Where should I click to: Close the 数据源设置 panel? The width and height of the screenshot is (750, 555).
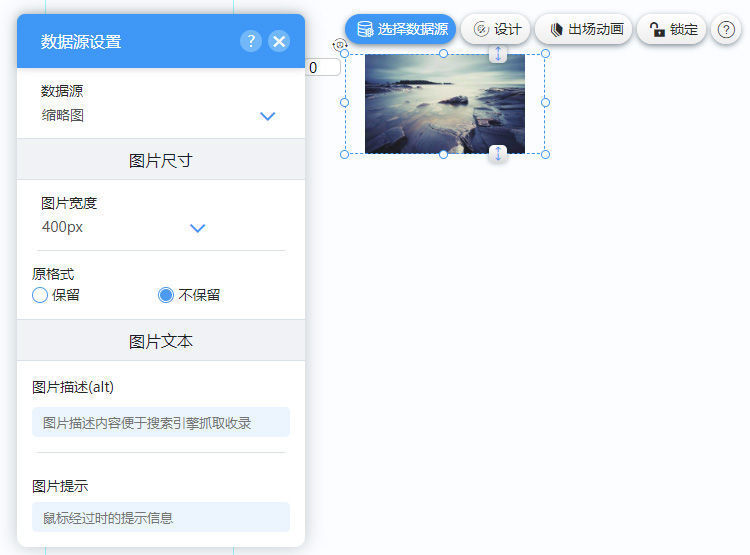click(279, 41)
